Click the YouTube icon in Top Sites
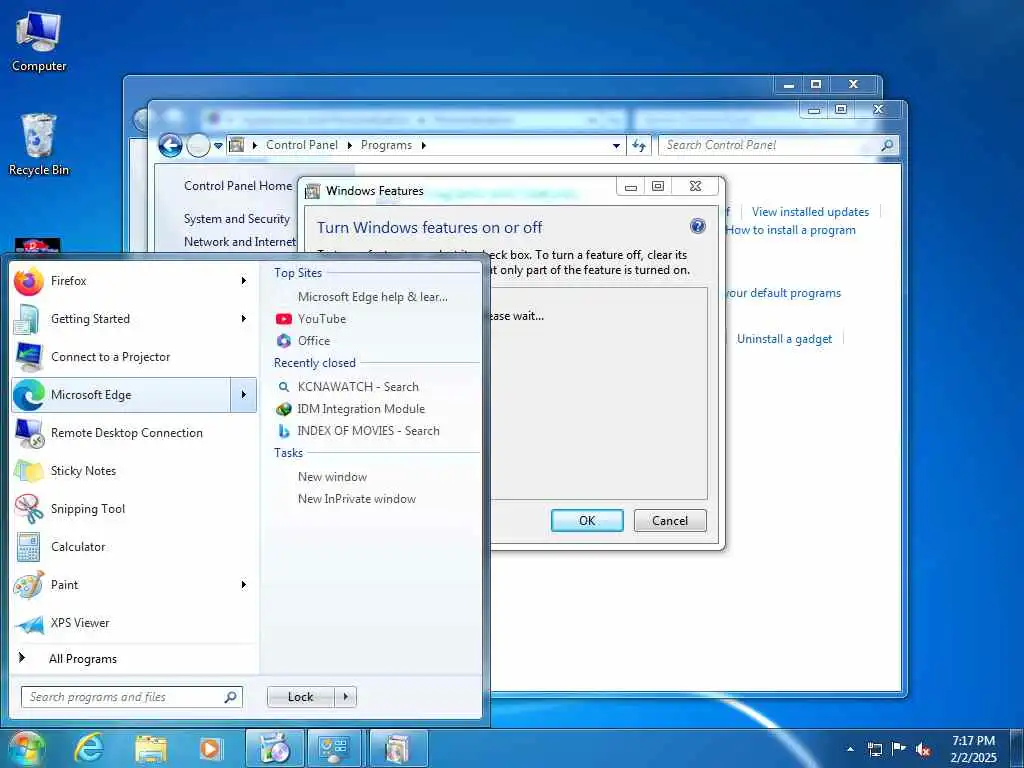Viewport: 1024px width, 768px height. [283, 319]
